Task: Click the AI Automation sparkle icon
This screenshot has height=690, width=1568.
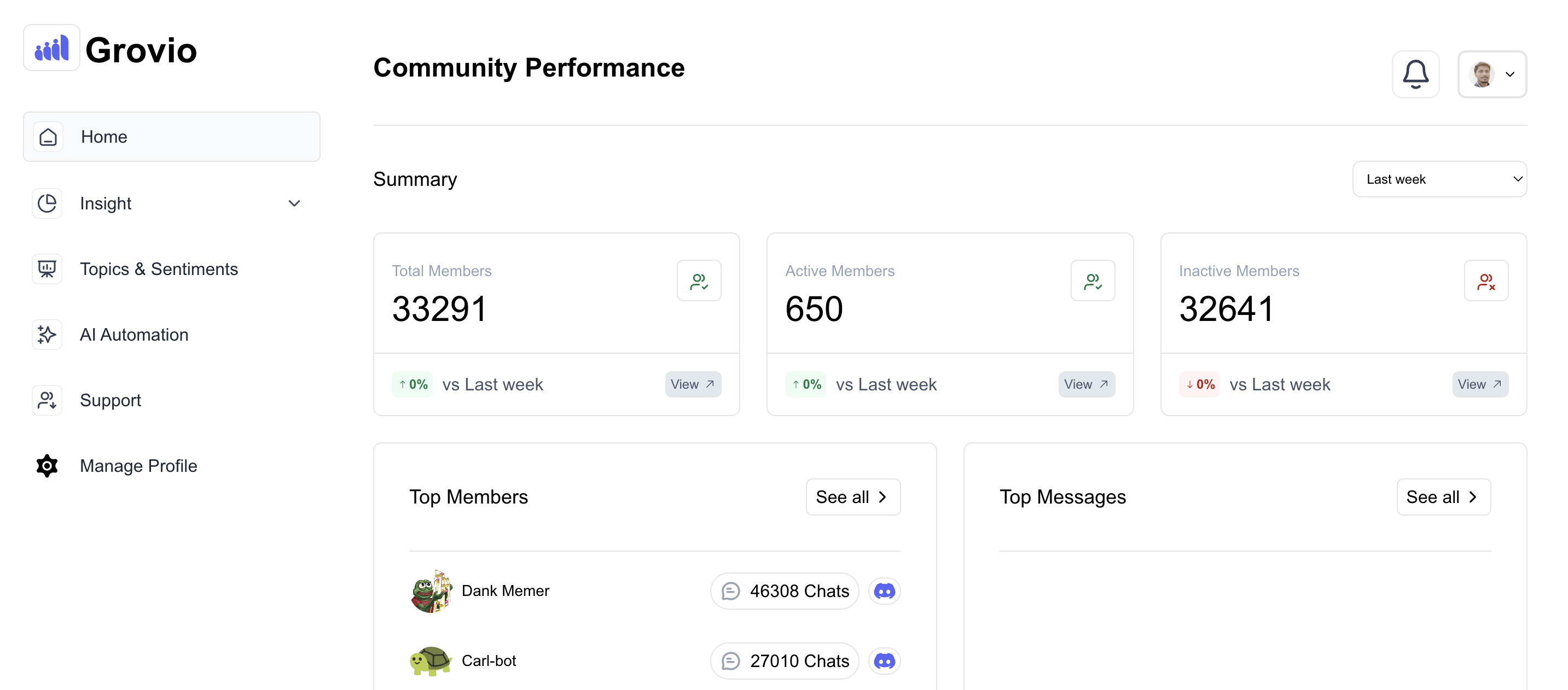Action: coord(47,334)
